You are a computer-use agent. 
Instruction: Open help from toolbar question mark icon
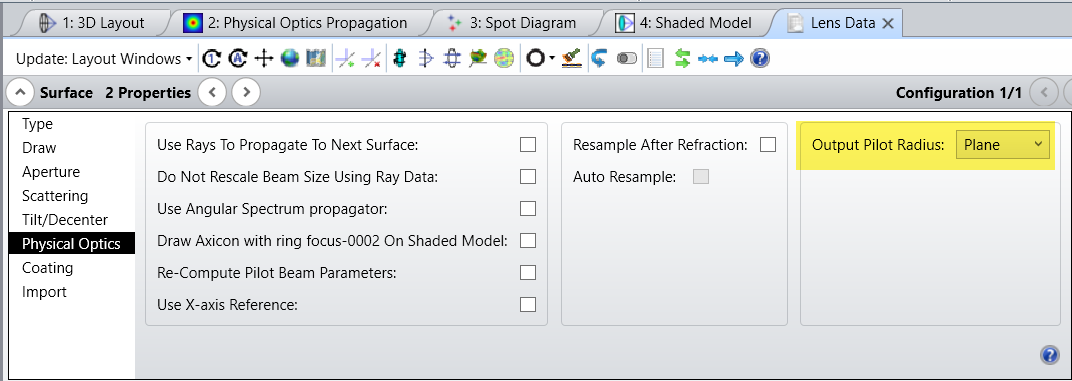(760, 59)
